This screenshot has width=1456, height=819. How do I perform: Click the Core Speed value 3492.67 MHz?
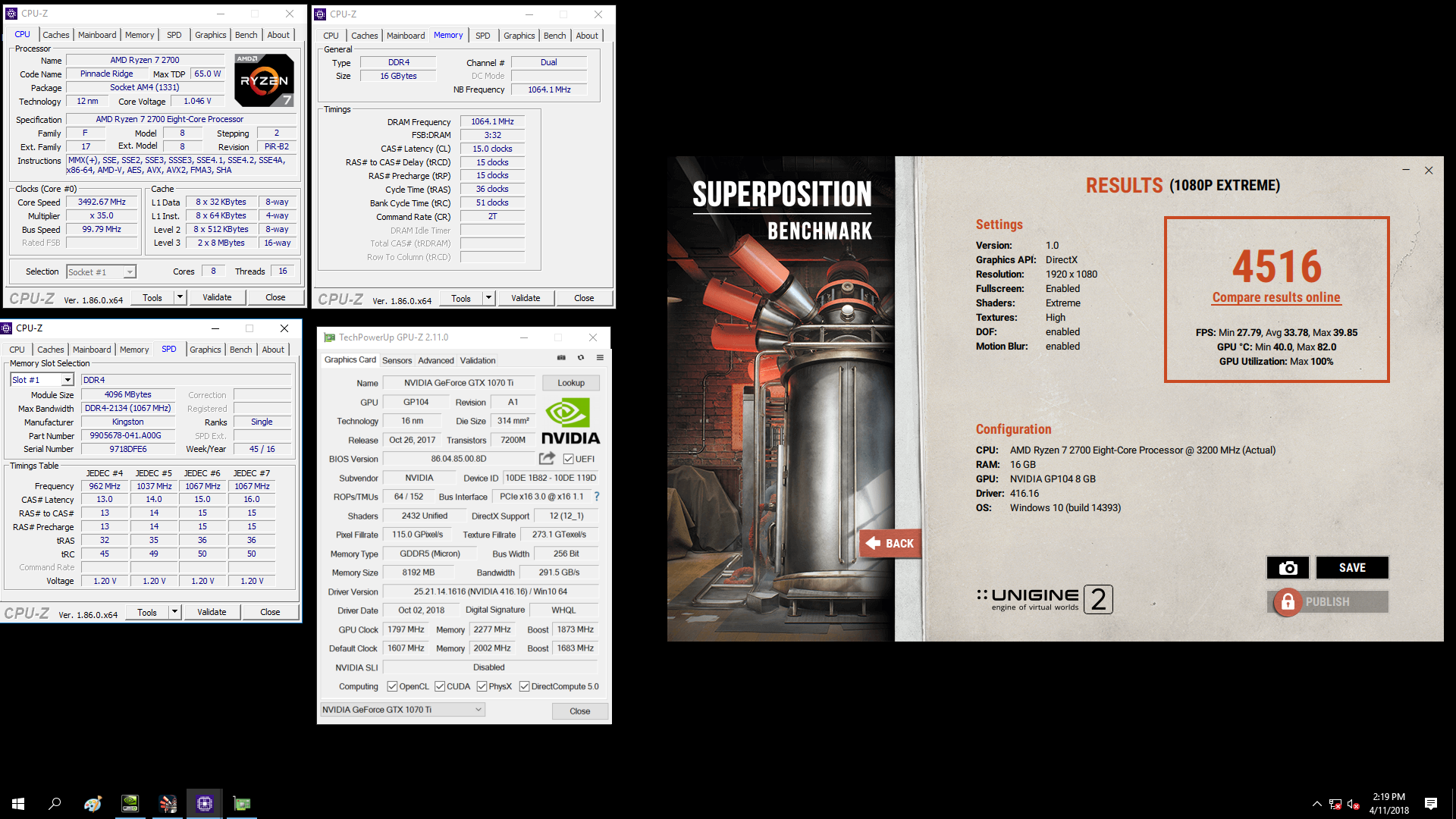click(102, 202)
